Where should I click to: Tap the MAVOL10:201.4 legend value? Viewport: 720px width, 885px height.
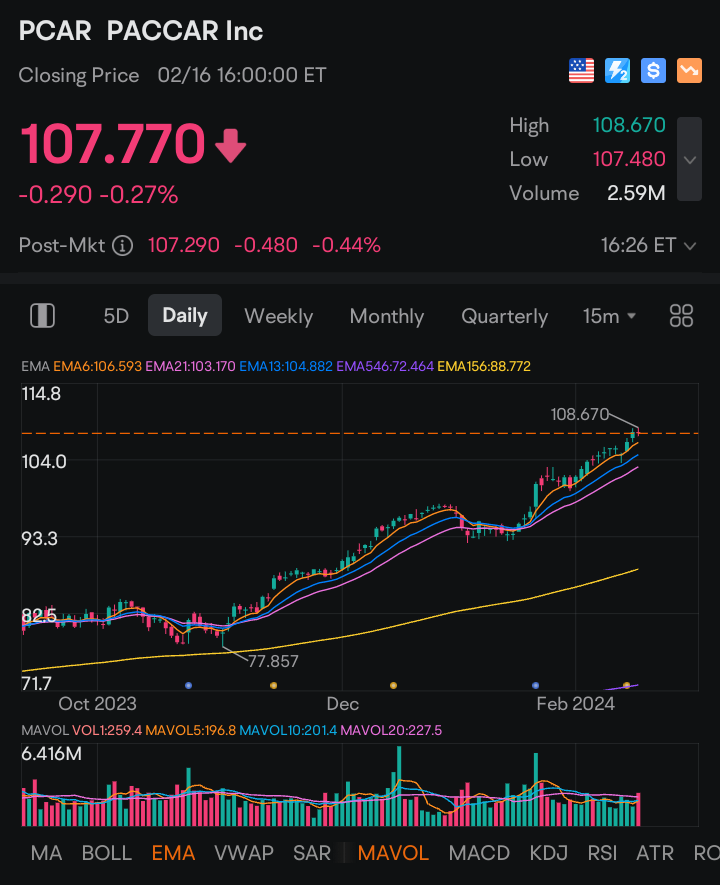(288, 730)
